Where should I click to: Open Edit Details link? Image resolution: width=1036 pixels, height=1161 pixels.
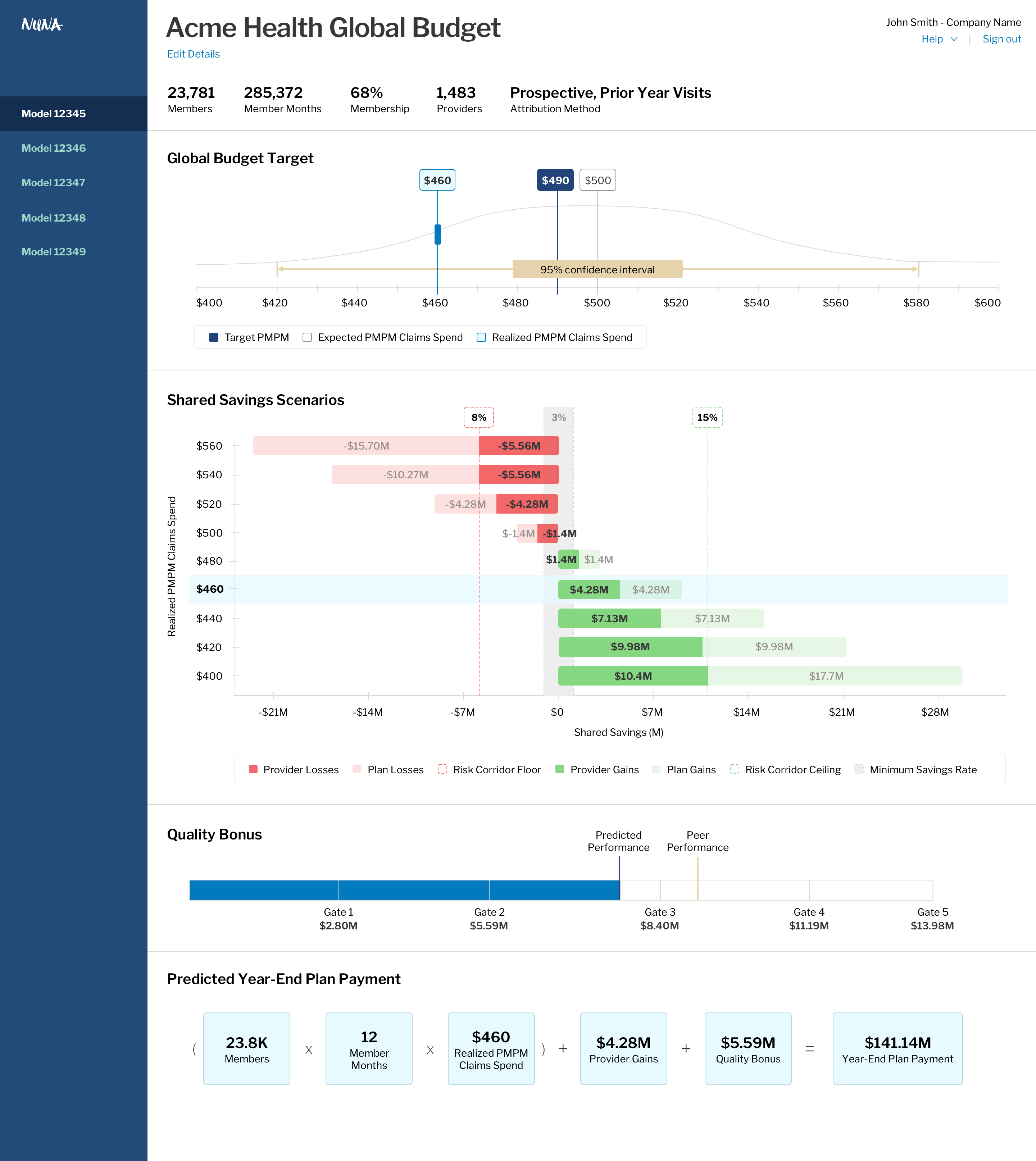pos(193,54)
